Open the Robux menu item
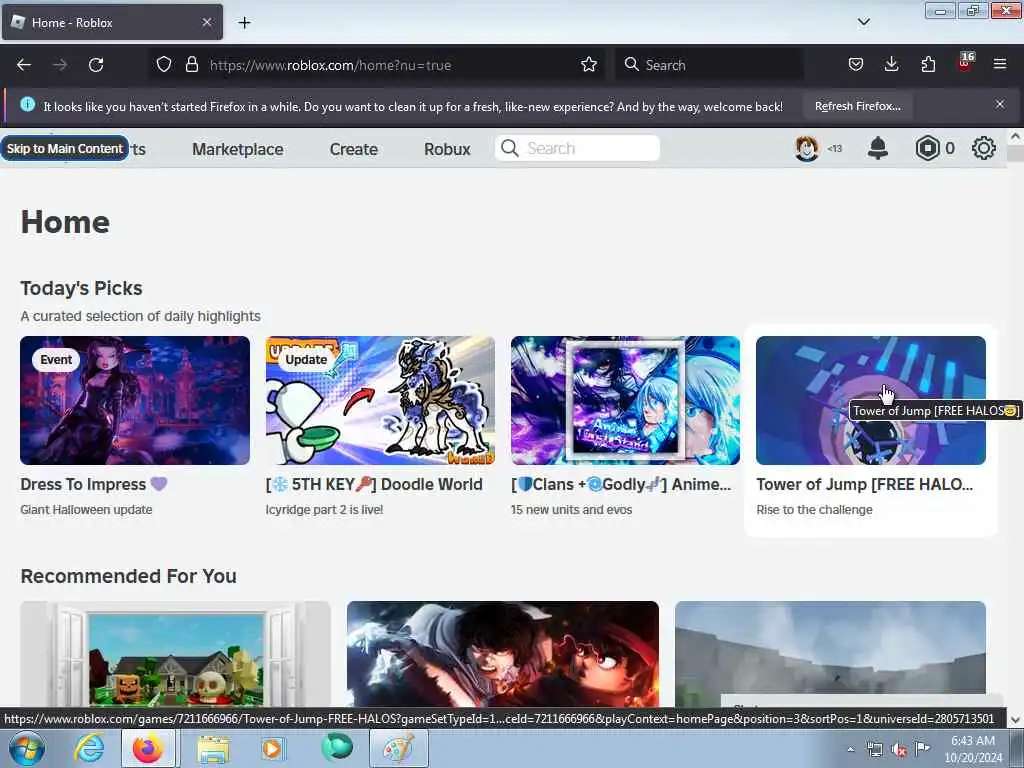Screen dimensions: 1024x768 pyautogui.click(x=447, y=150)
